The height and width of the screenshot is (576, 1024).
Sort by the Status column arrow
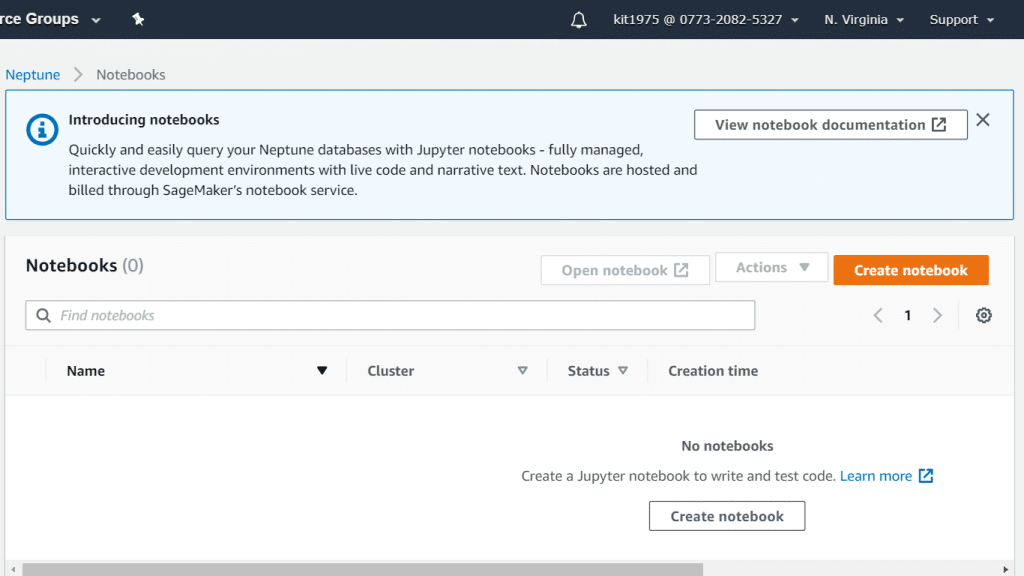623,370
